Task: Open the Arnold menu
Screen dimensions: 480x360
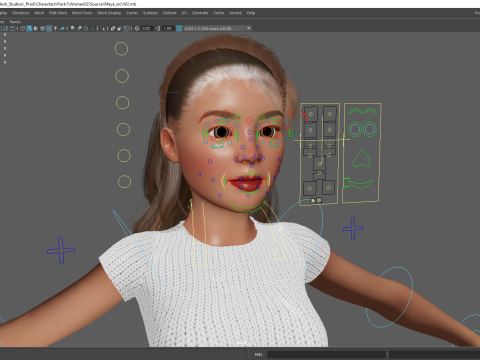Action: tap(235, 13)
